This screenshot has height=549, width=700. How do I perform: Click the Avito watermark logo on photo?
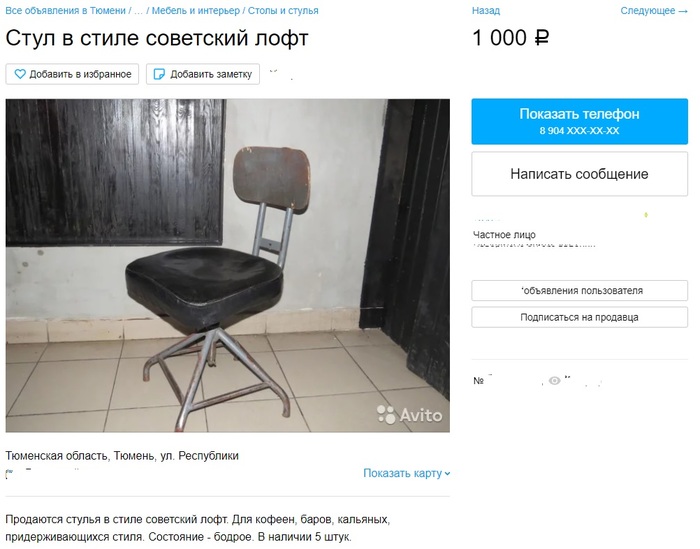coord(409,415)
